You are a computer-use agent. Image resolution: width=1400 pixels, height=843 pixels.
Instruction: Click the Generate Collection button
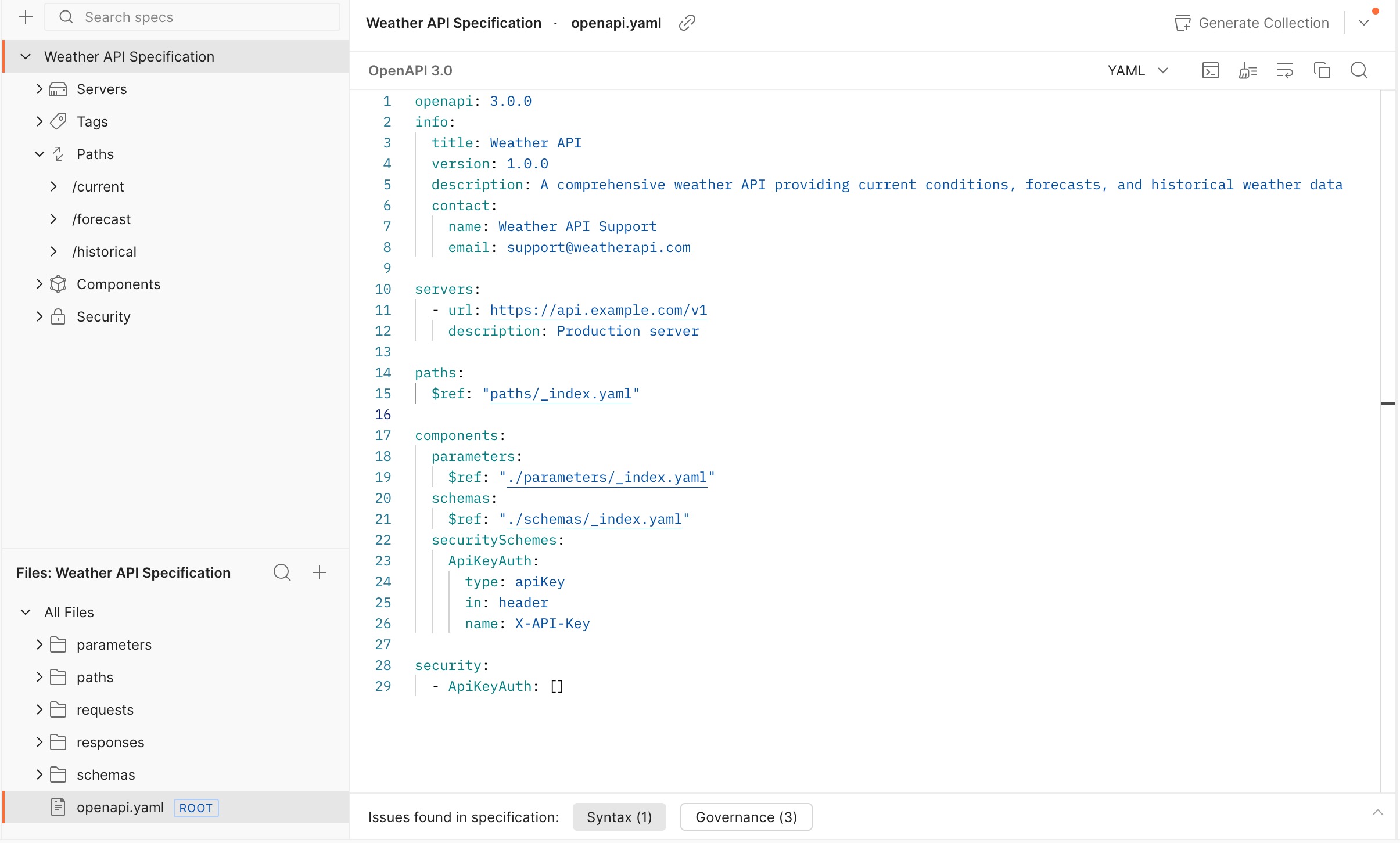(1252, 23)
